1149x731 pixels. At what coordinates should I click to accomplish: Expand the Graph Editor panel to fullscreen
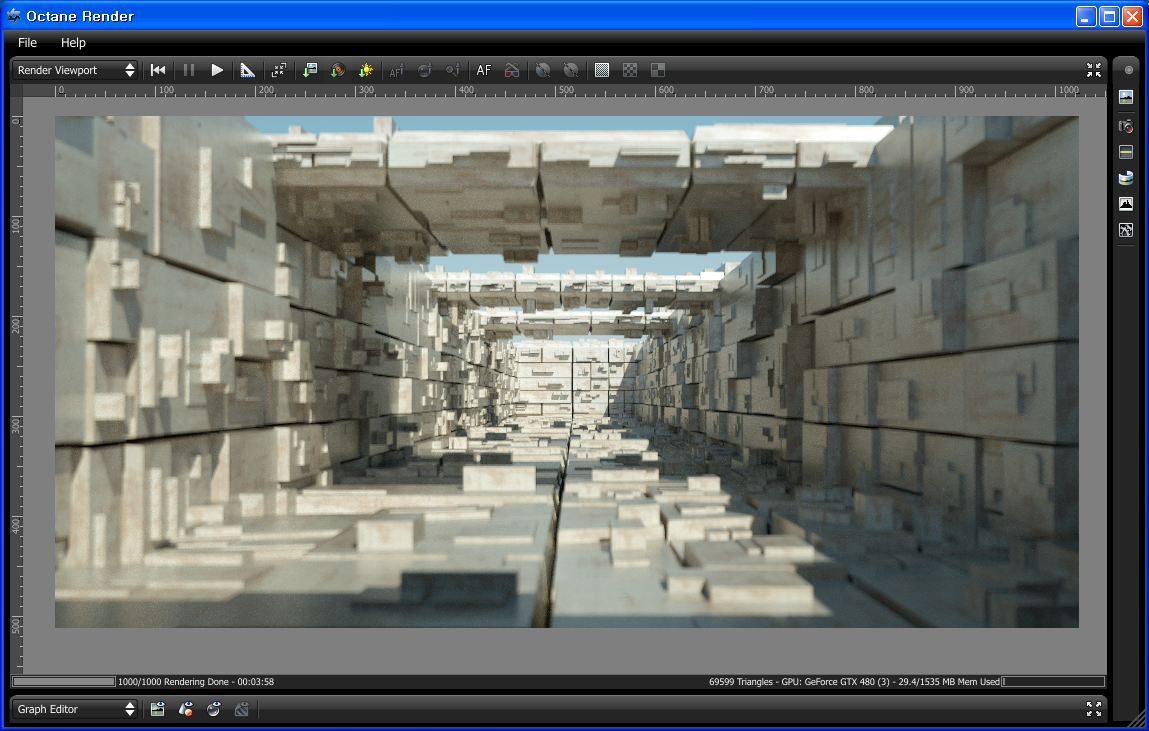click(x=1093, y=708)
